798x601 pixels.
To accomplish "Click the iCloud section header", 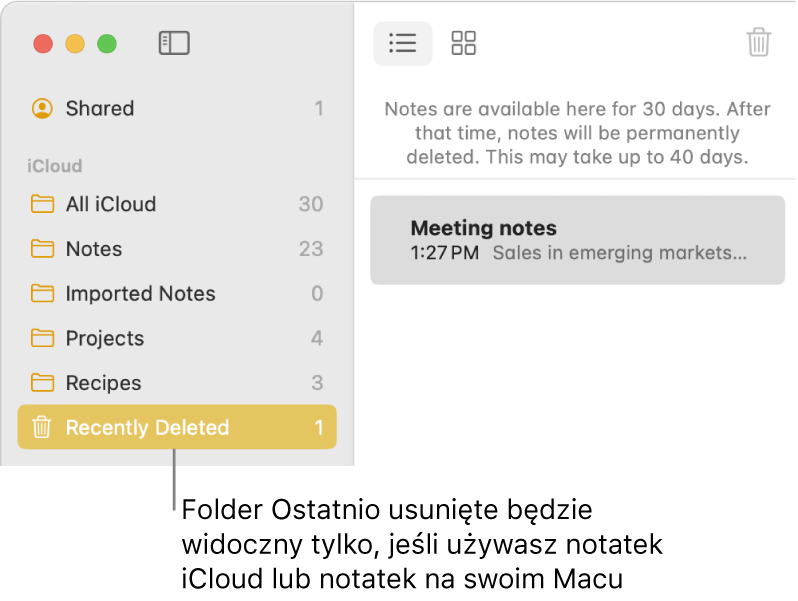I will 55,166.
